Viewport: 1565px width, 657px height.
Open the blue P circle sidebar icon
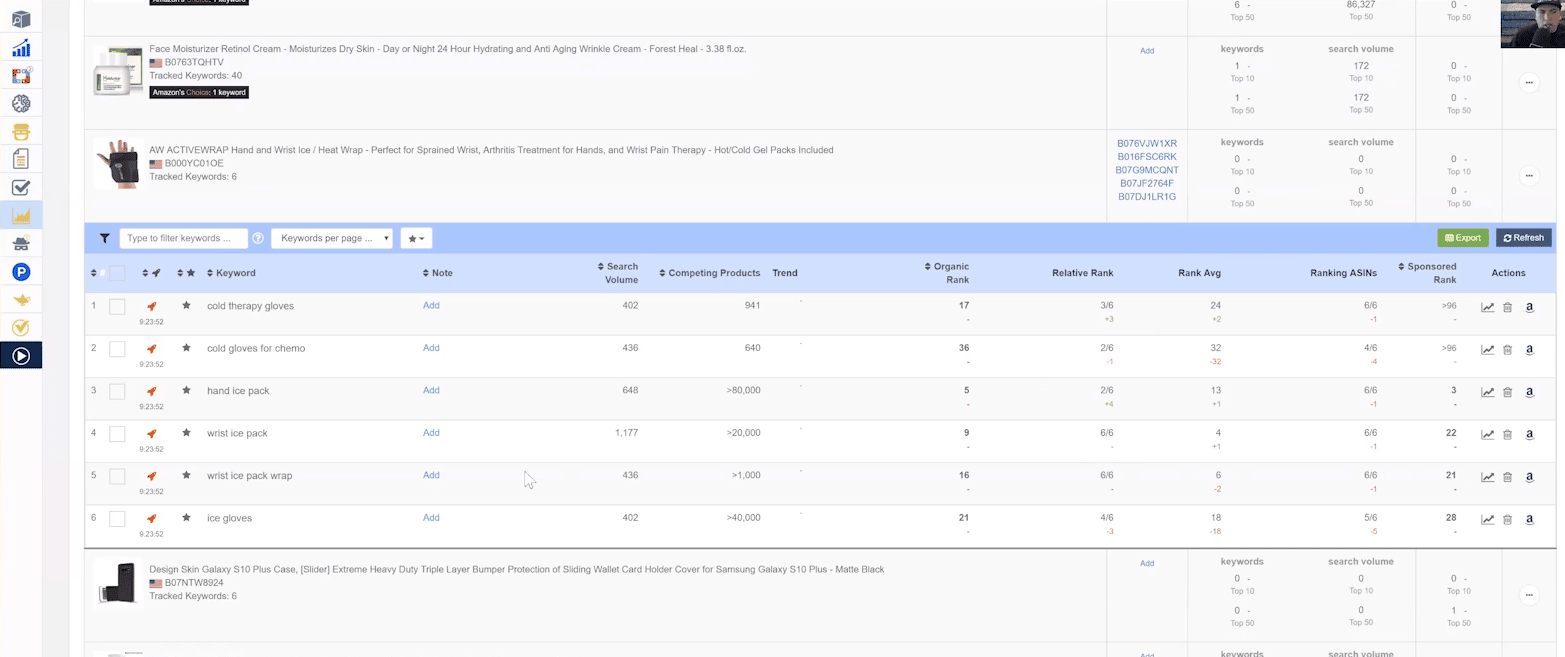click(21, 271)
